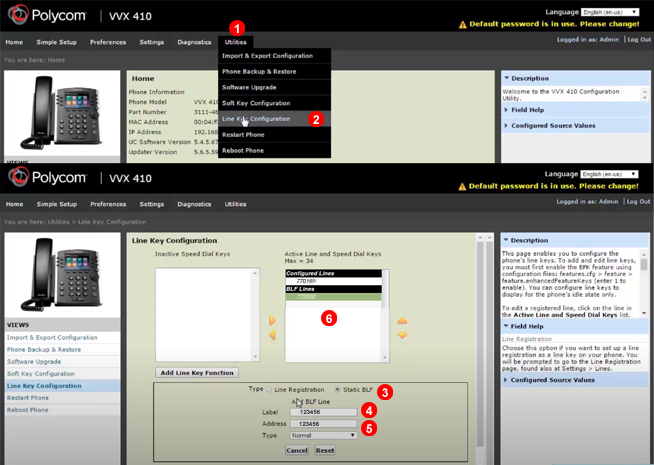Open the Utilities menu in upper navigation bar
This screenshot has height=465, width=654.
(x=235, y=42)
